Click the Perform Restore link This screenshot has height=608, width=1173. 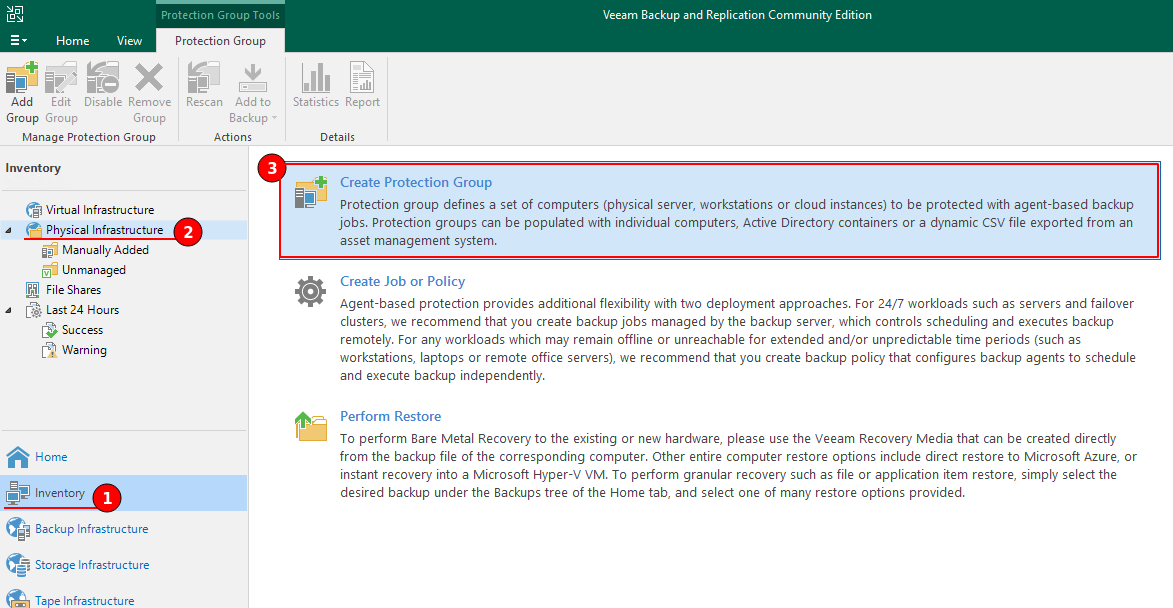(391, 417)
